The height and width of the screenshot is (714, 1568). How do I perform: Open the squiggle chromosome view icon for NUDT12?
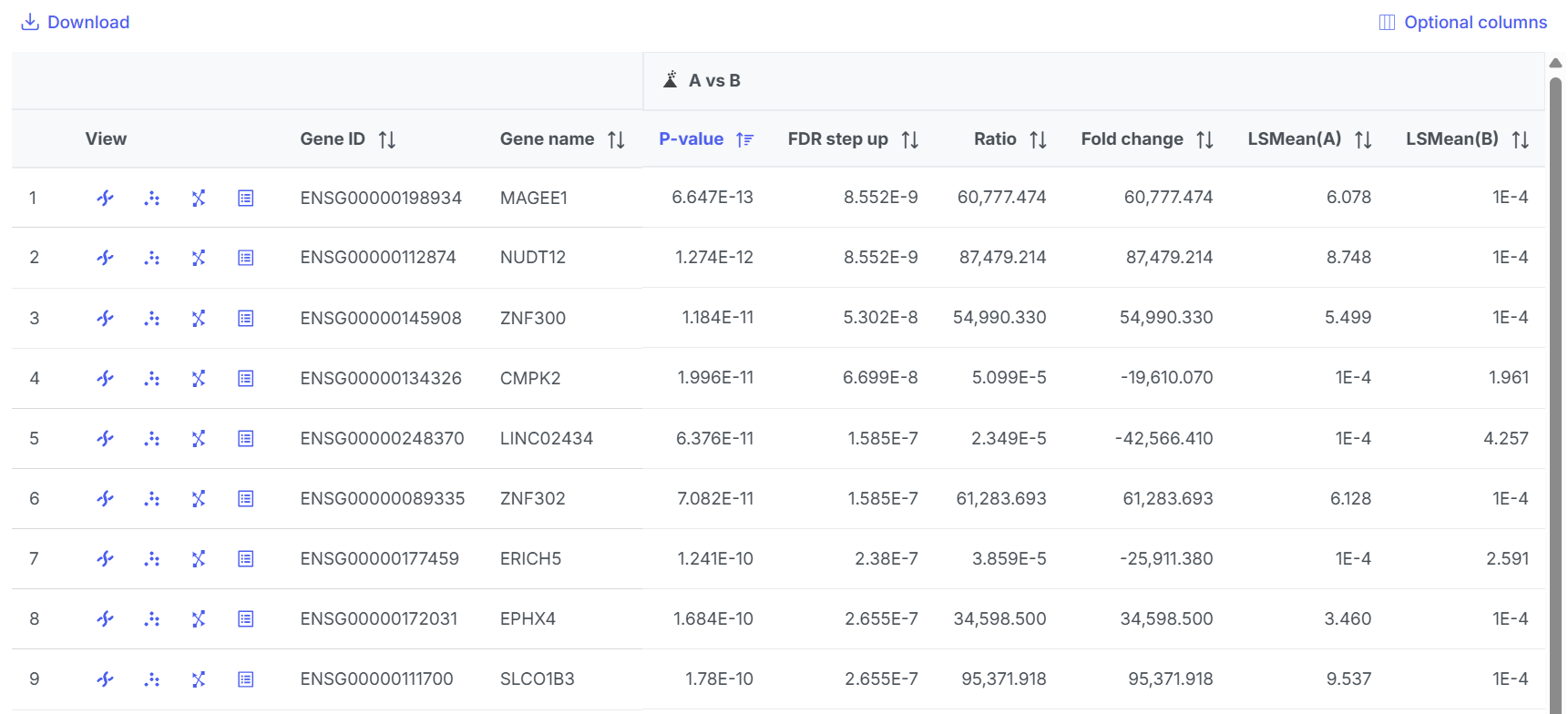tap(106, 258)
